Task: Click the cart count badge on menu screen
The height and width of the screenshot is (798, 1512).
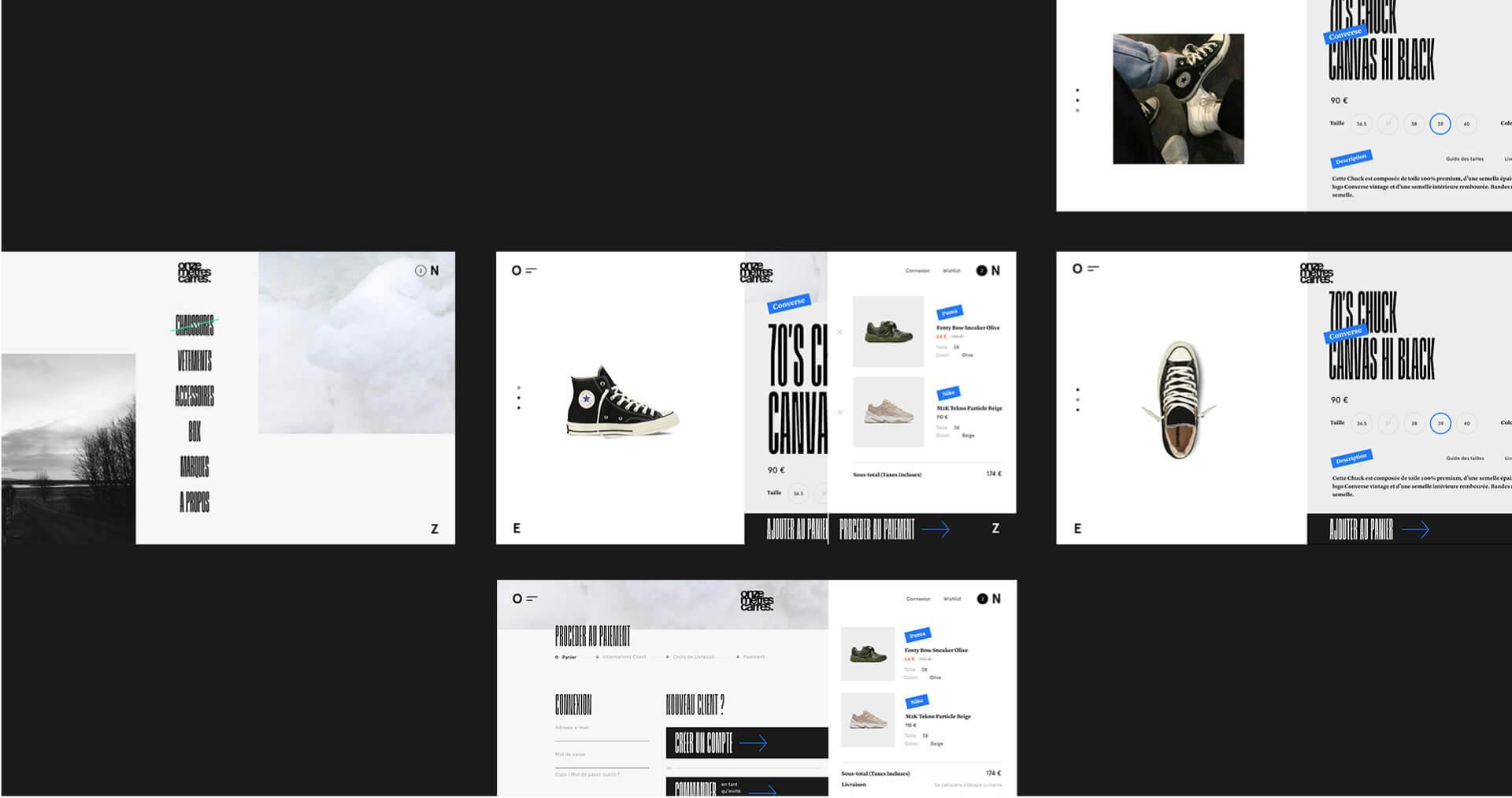Action: [421, 270]
